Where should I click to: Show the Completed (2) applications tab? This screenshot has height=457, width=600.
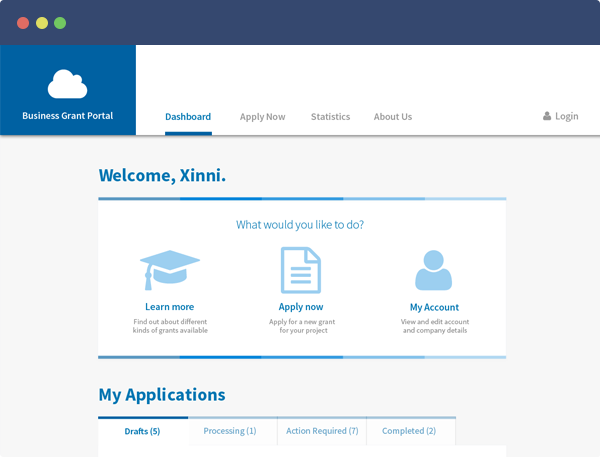pyautogui.click(x=410, y=431)
